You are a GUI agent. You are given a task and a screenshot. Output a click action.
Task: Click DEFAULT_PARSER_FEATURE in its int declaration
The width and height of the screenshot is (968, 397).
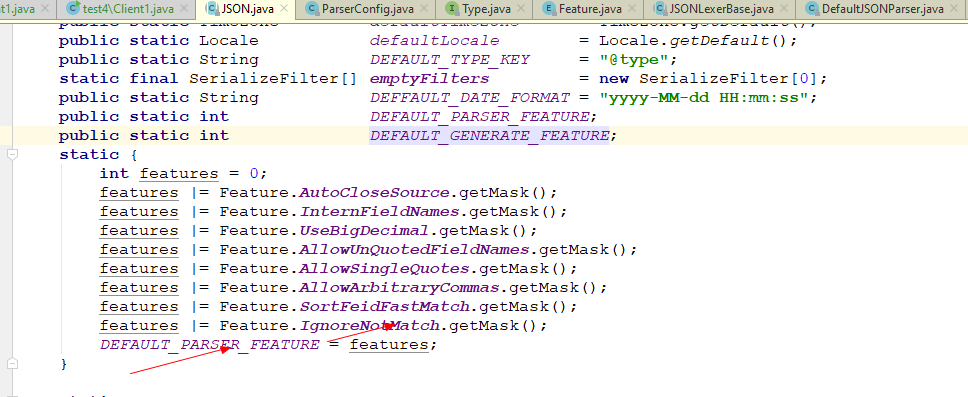click(x=480, y=116)
